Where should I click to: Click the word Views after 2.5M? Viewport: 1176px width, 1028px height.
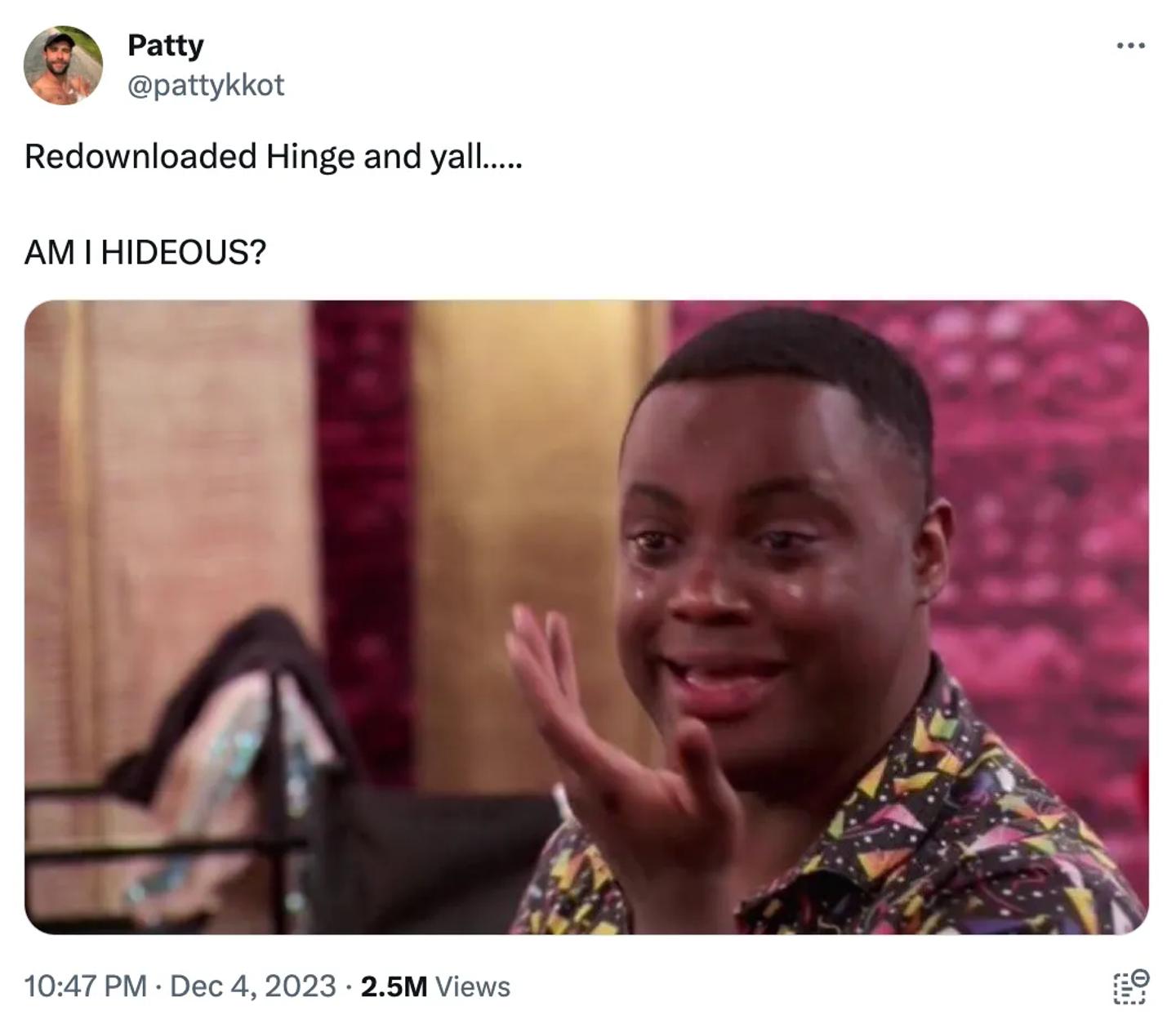(473, 986)
